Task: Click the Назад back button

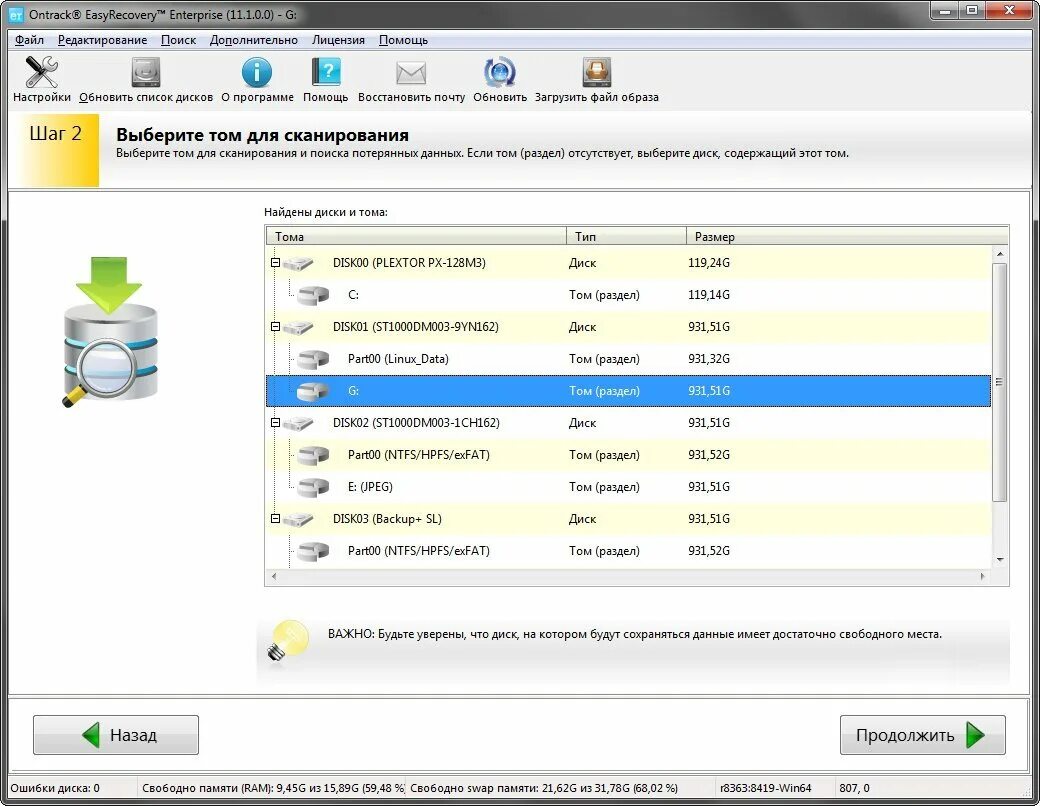Action: click(116, 735)
